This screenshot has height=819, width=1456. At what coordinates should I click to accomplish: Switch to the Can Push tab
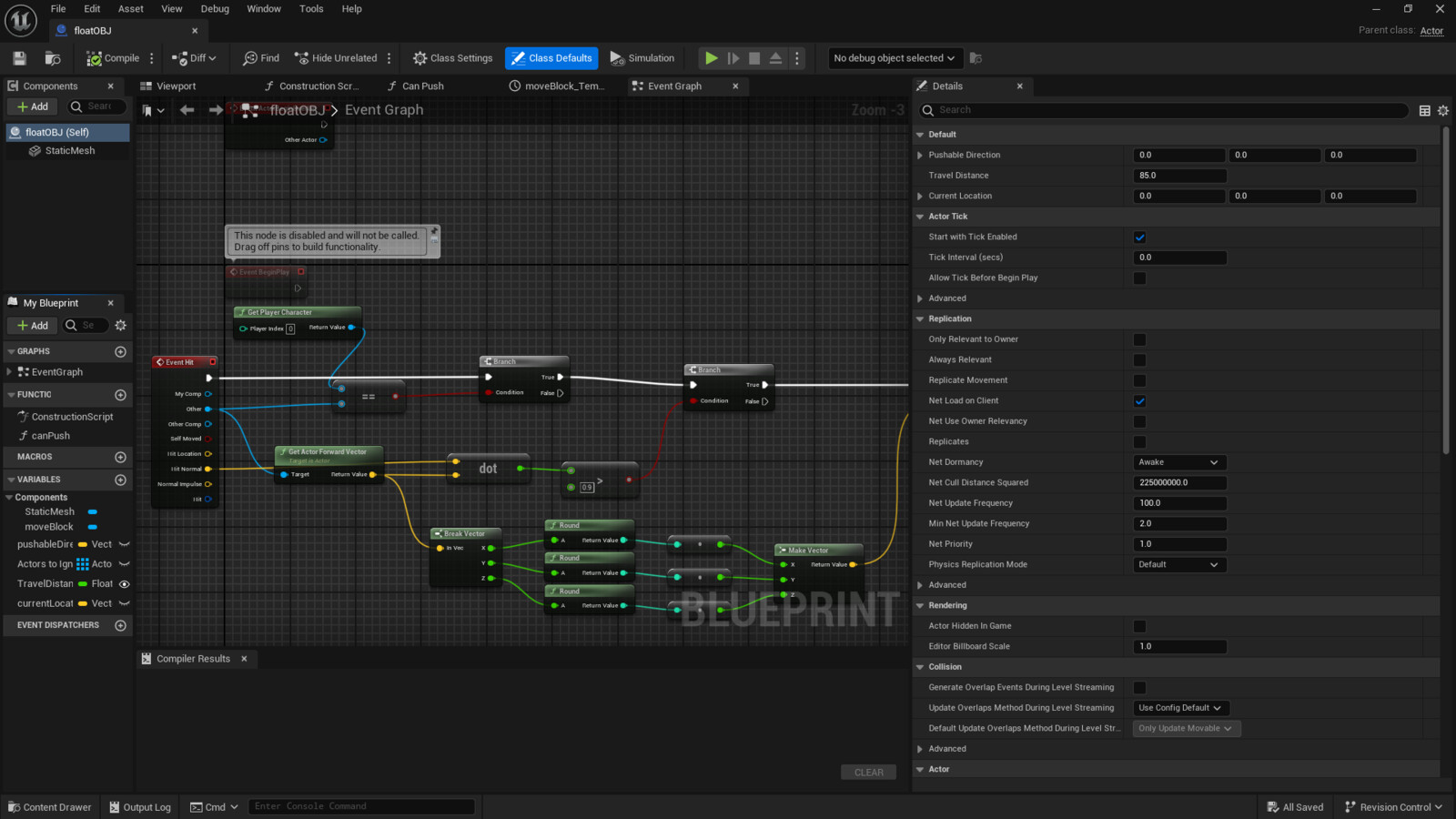point(423,86)
